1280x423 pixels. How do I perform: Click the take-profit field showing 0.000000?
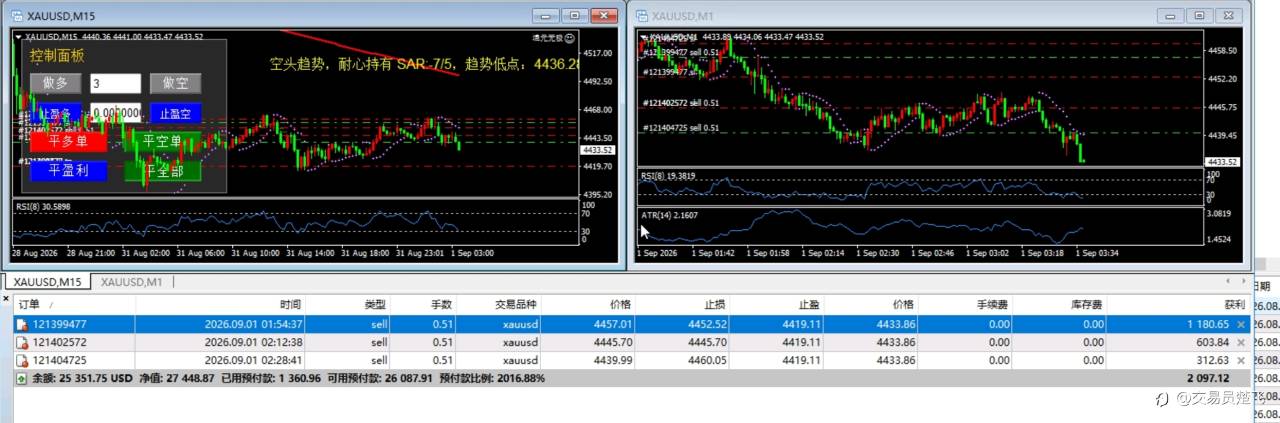pyautogui.click(x=116, y=113)
